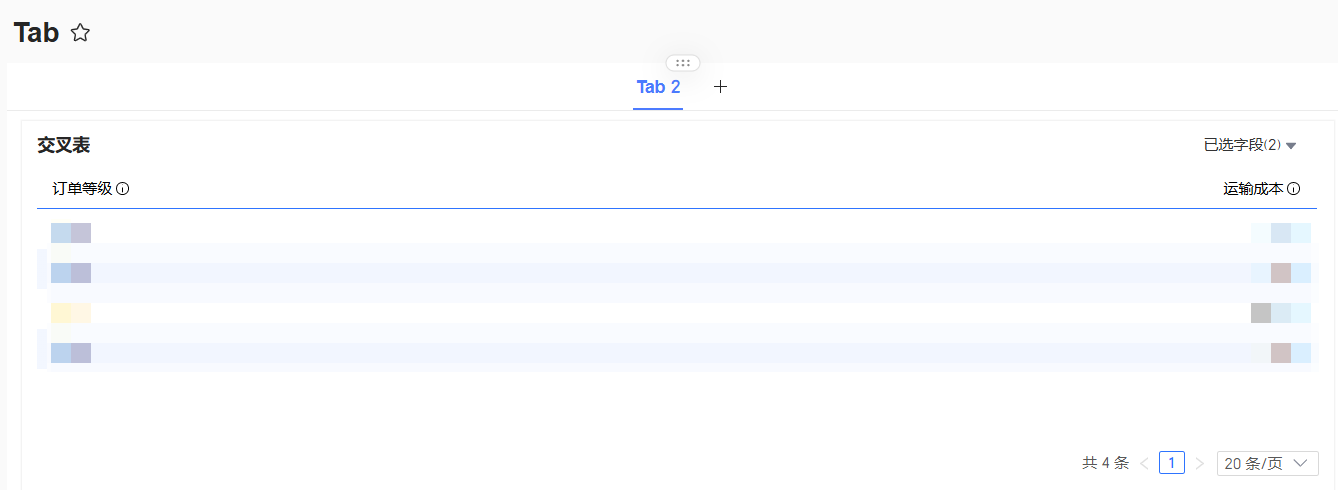Select the second row's order level cell
This screenshot has width=1338, height=490.
coord(71,273)
